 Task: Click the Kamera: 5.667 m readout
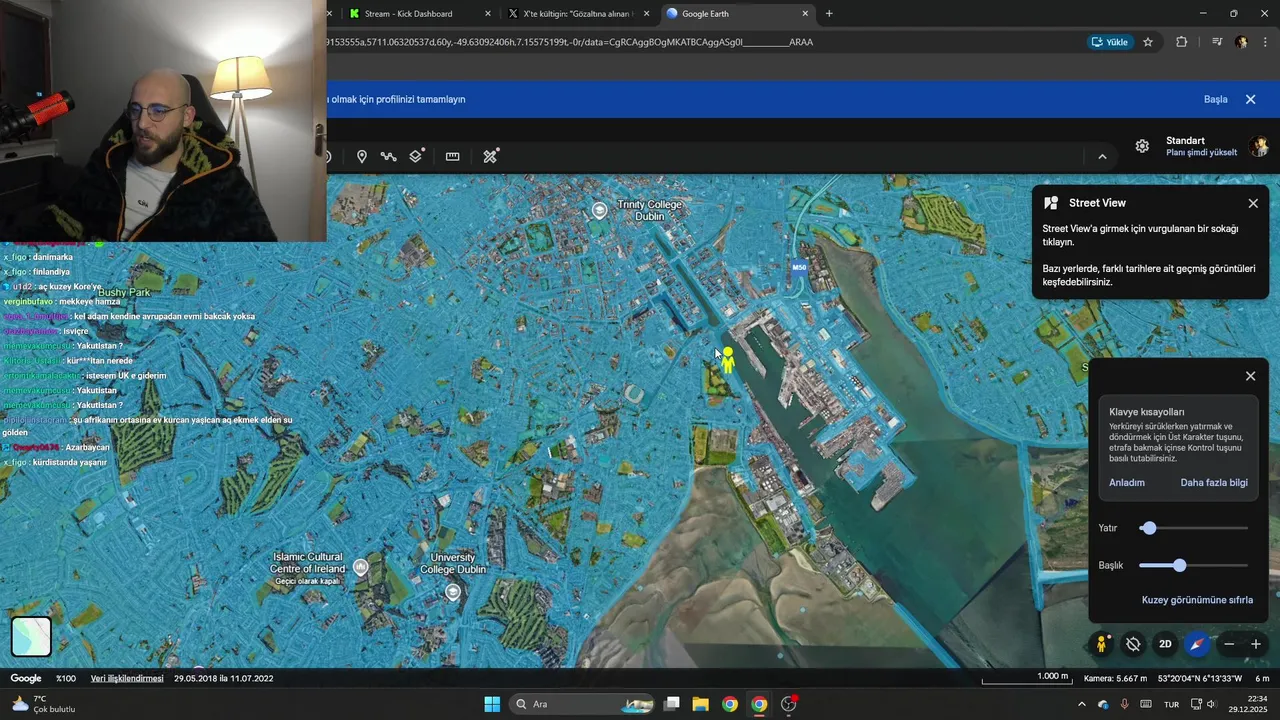pyautogui.click(x=1116, y=678)
